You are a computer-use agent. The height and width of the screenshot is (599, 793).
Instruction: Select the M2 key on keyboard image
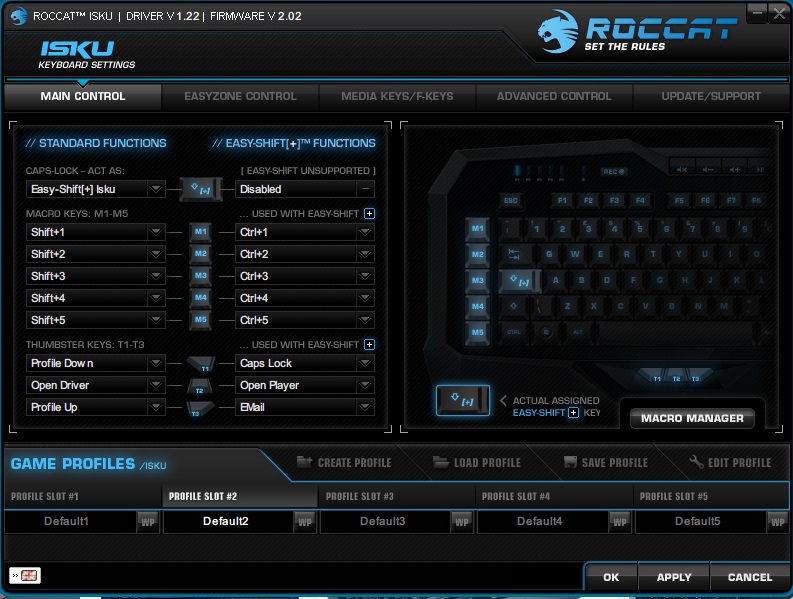[477, 256]
